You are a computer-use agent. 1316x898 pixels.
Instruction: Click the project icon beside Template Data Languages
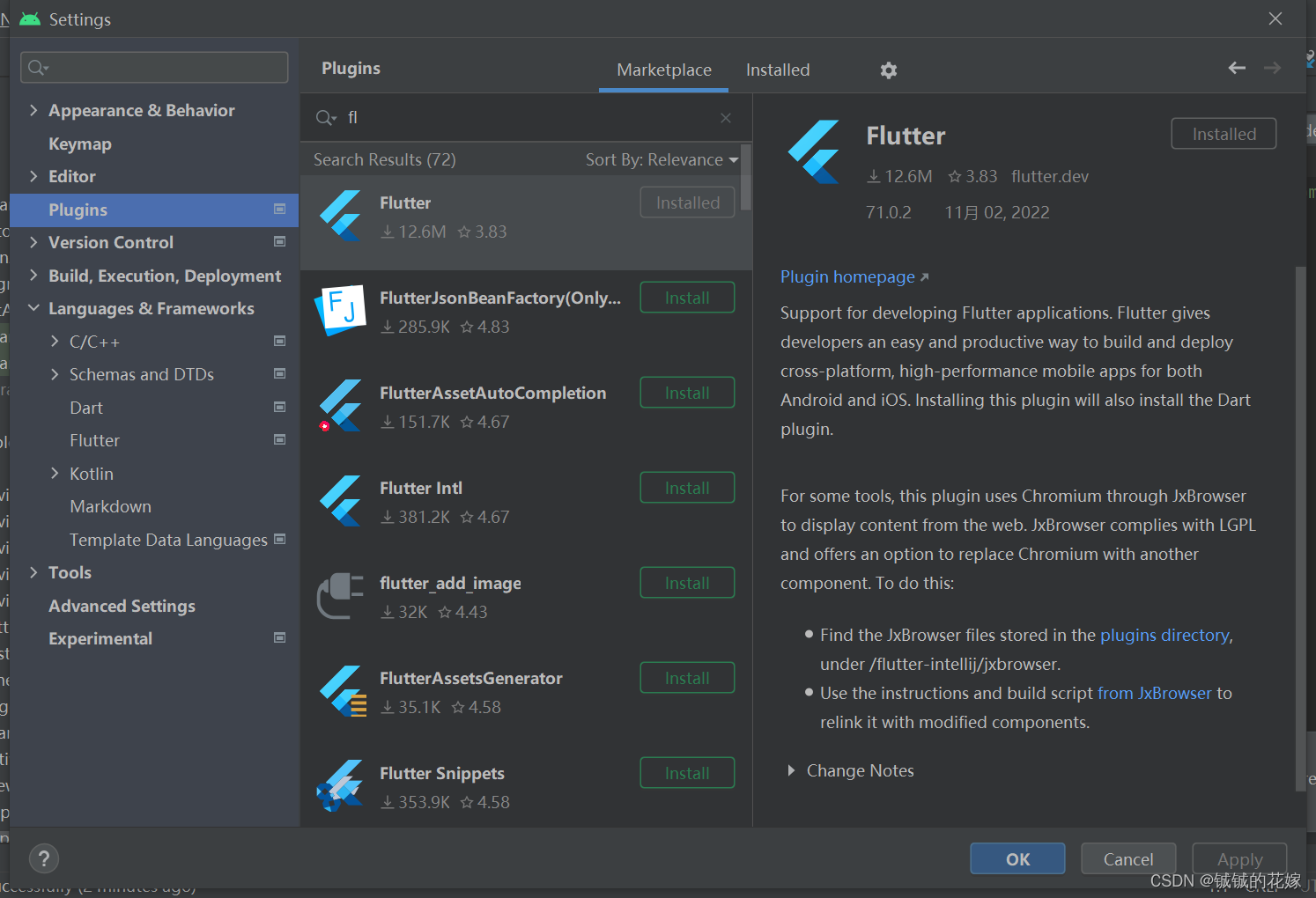[279, 539]
